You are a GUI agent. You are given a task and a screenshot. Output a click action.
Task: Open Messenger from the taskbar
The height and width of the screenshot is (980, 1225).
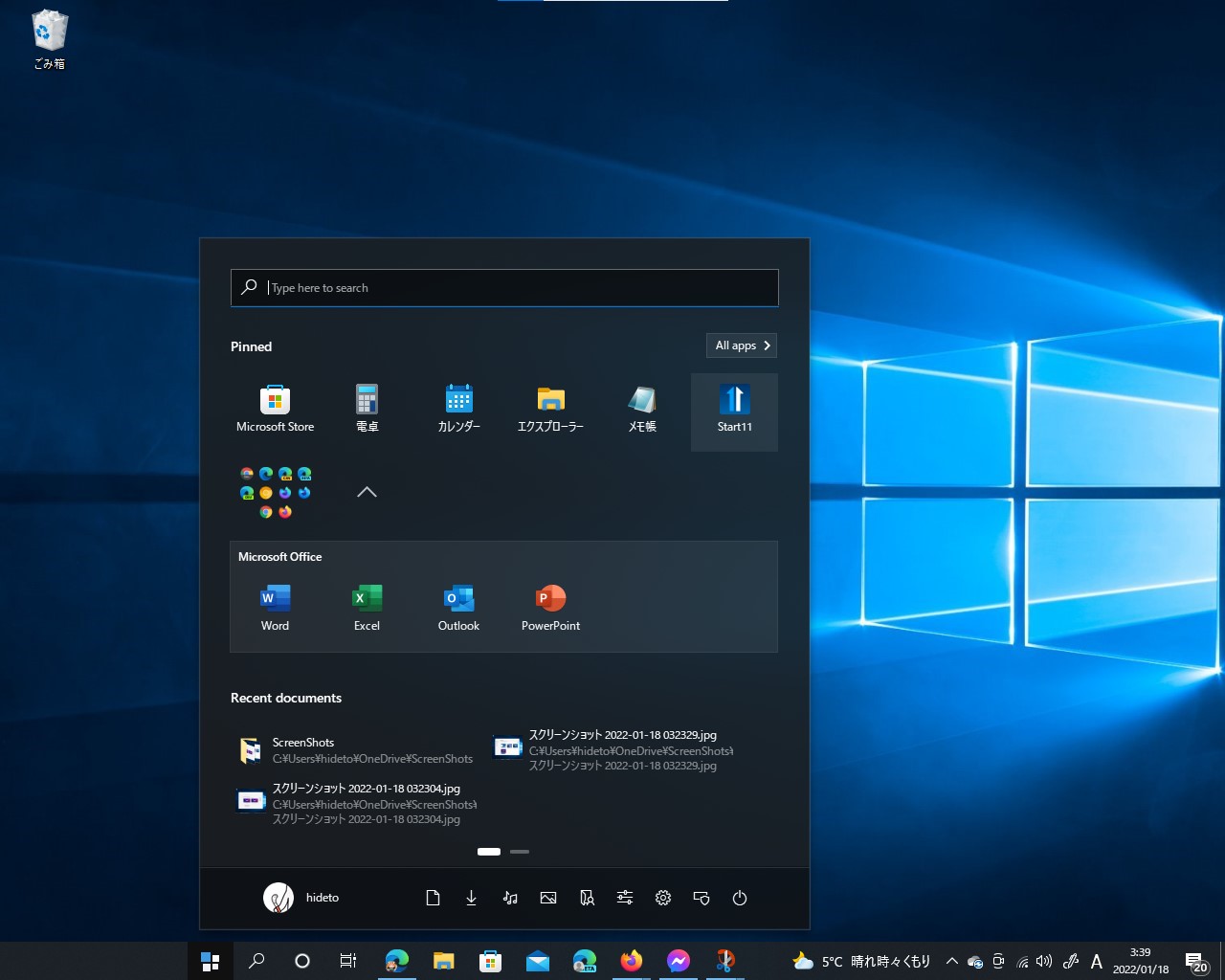tap(679, 961)
